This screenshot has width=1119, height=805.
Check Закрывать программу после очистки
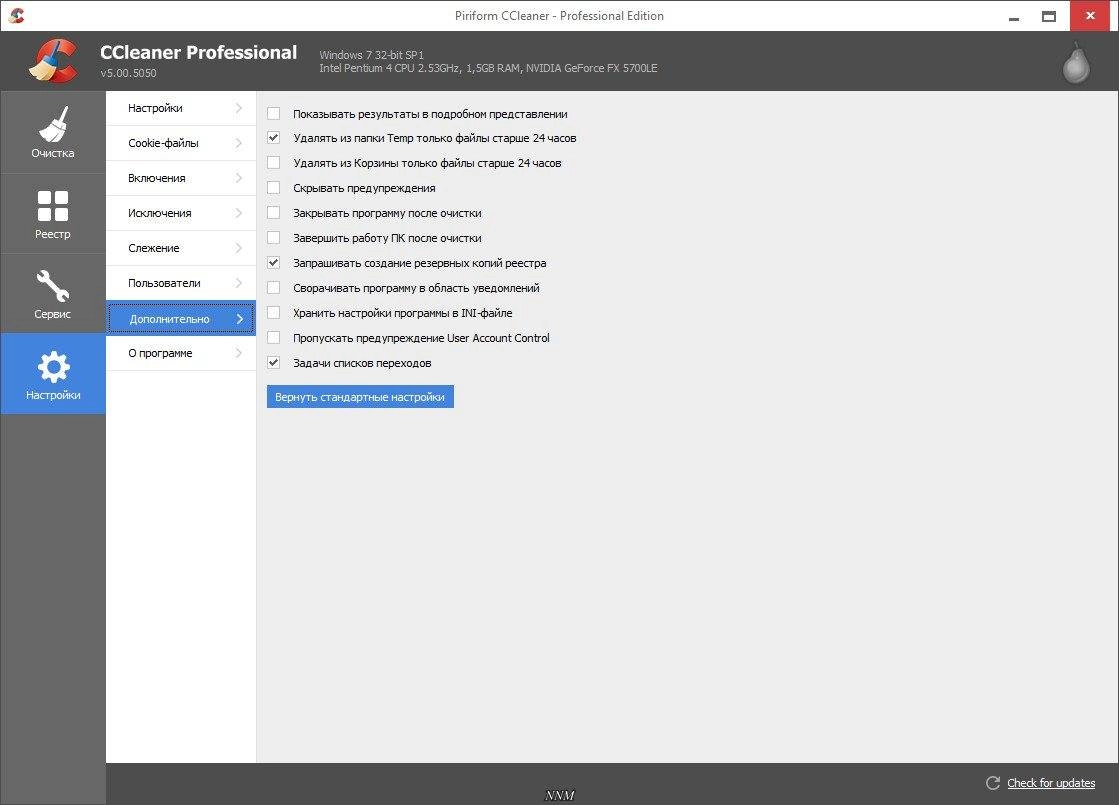pos(273,213)
